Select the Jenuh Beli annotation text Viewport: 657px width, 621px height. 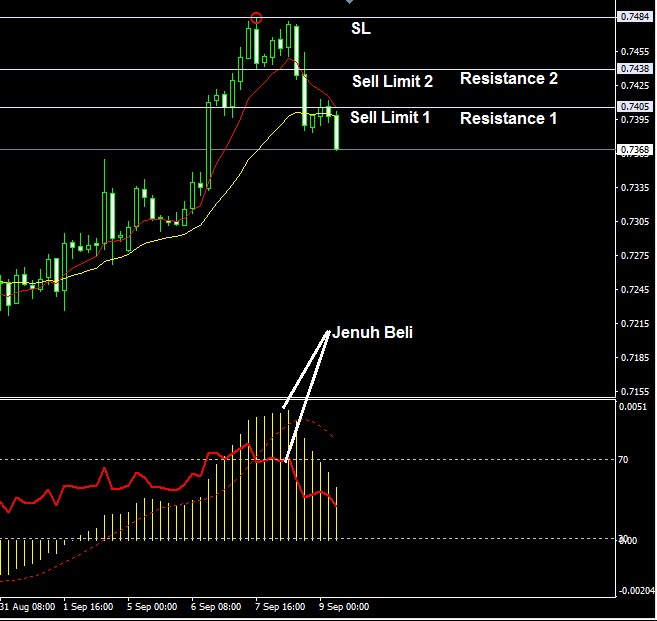372,332
